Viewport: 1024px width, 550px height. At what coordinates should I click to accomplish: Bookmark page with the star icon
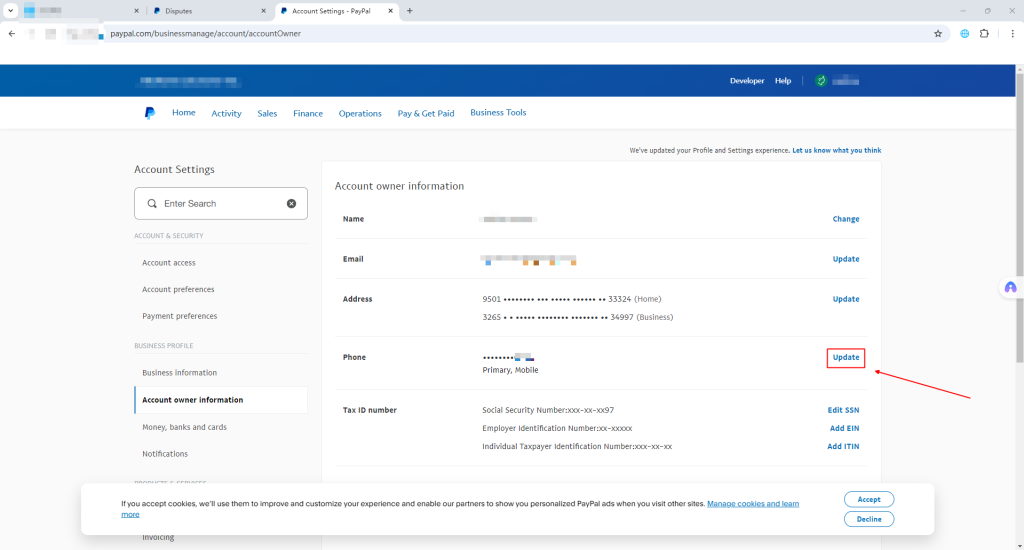pos(938,33)
